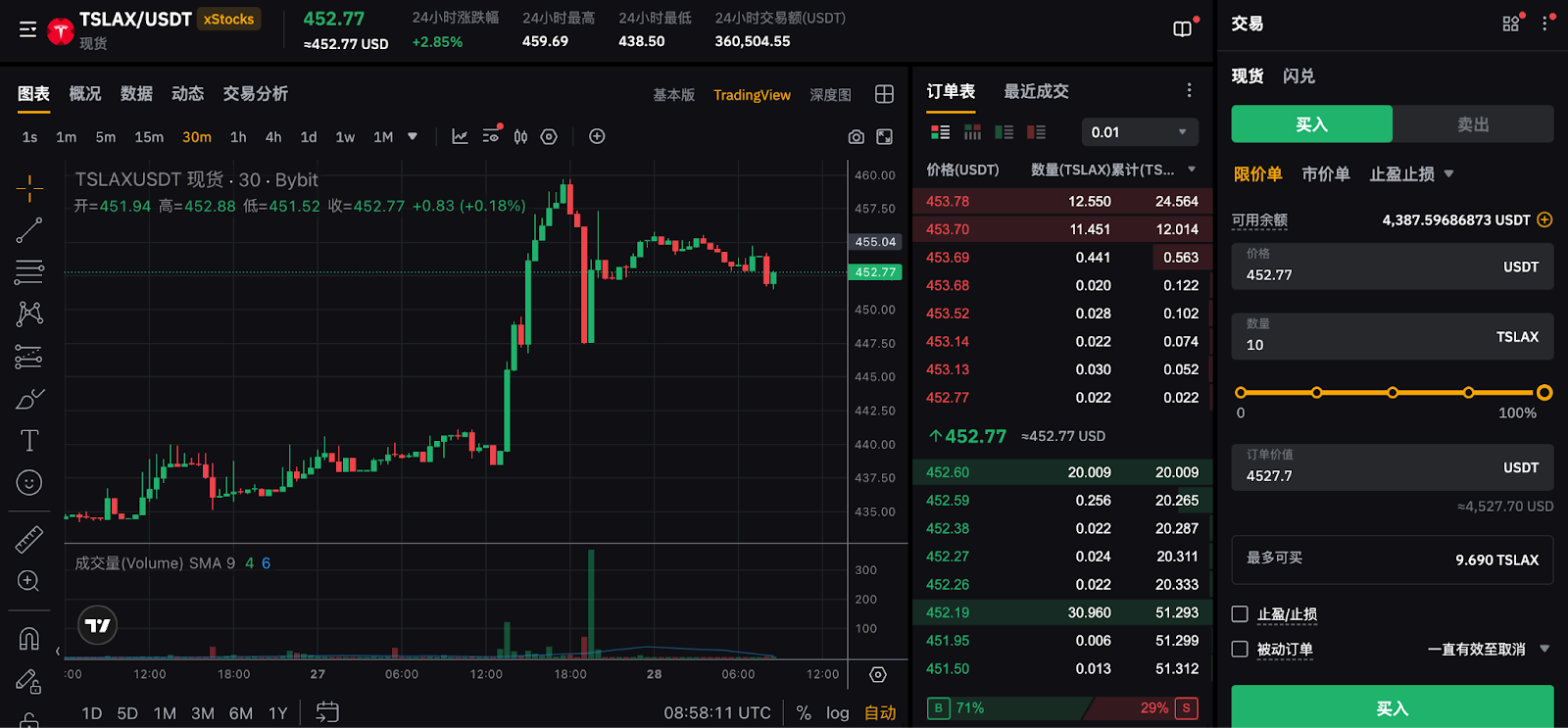Image resolution: width=1568 pixels, height=728 pixels.
Task: Set chart range to 1Y
Action: coord(277,713)
